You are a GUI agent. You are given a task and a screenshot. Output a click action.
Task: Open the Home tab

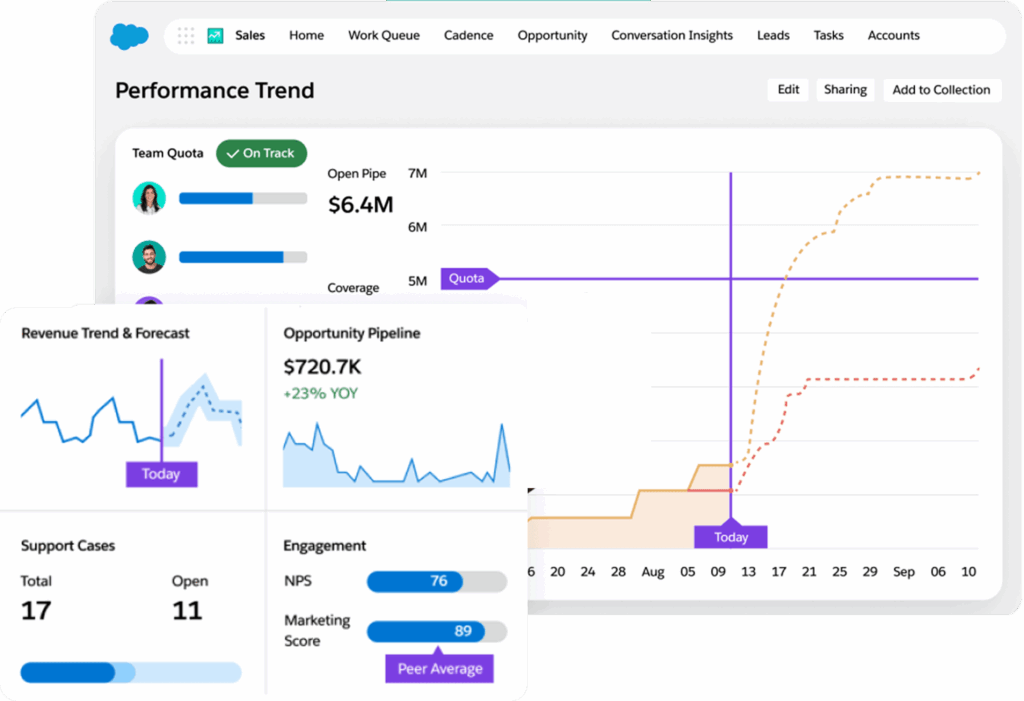click(306, 35)
